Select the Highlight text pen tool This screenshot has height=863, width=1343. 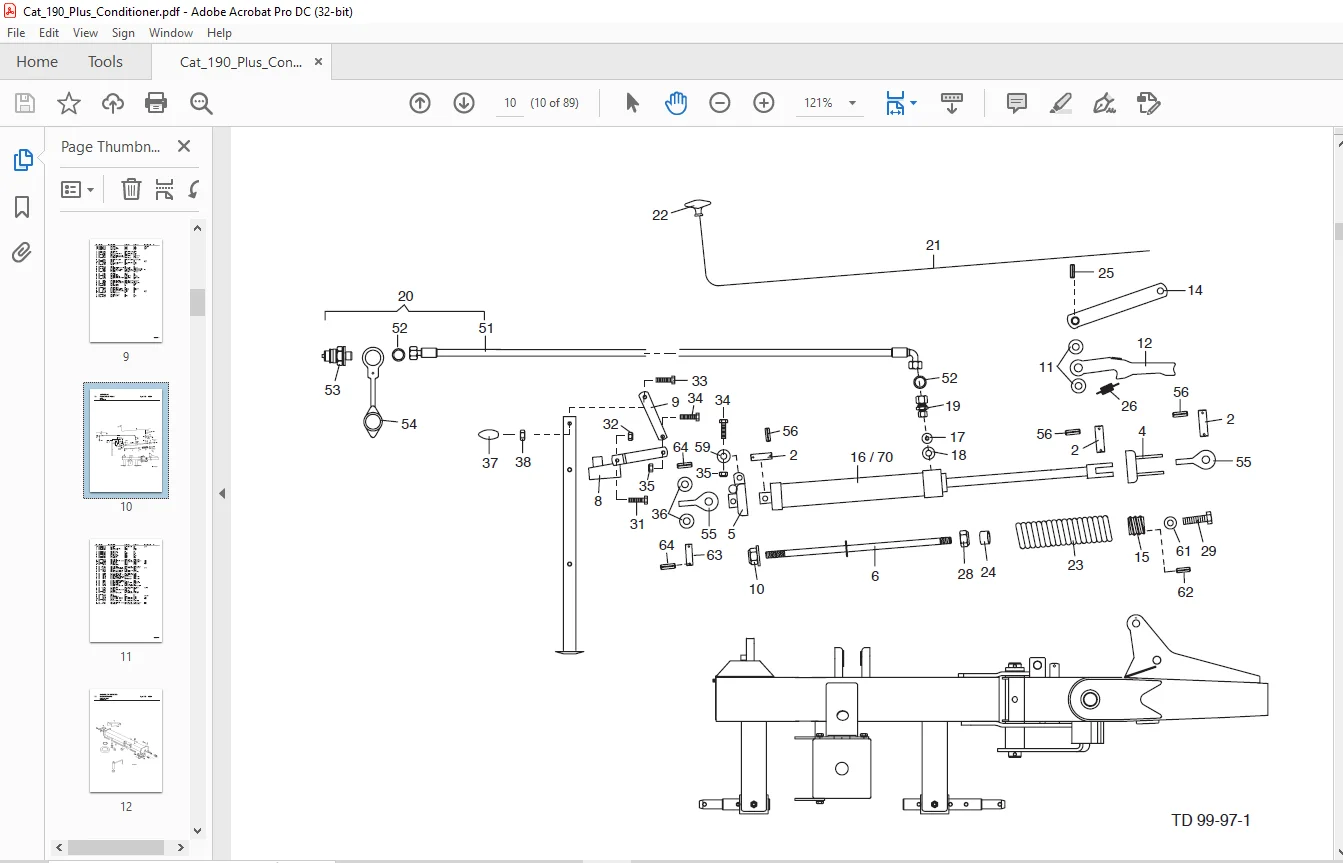[x=1061, y=103]
